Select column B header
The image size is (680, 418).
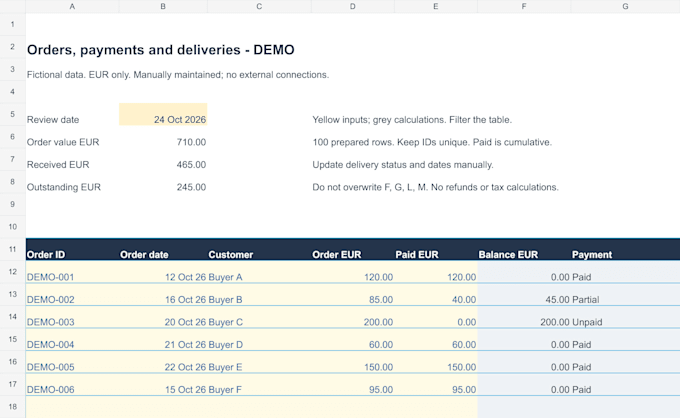coord(163,6)
